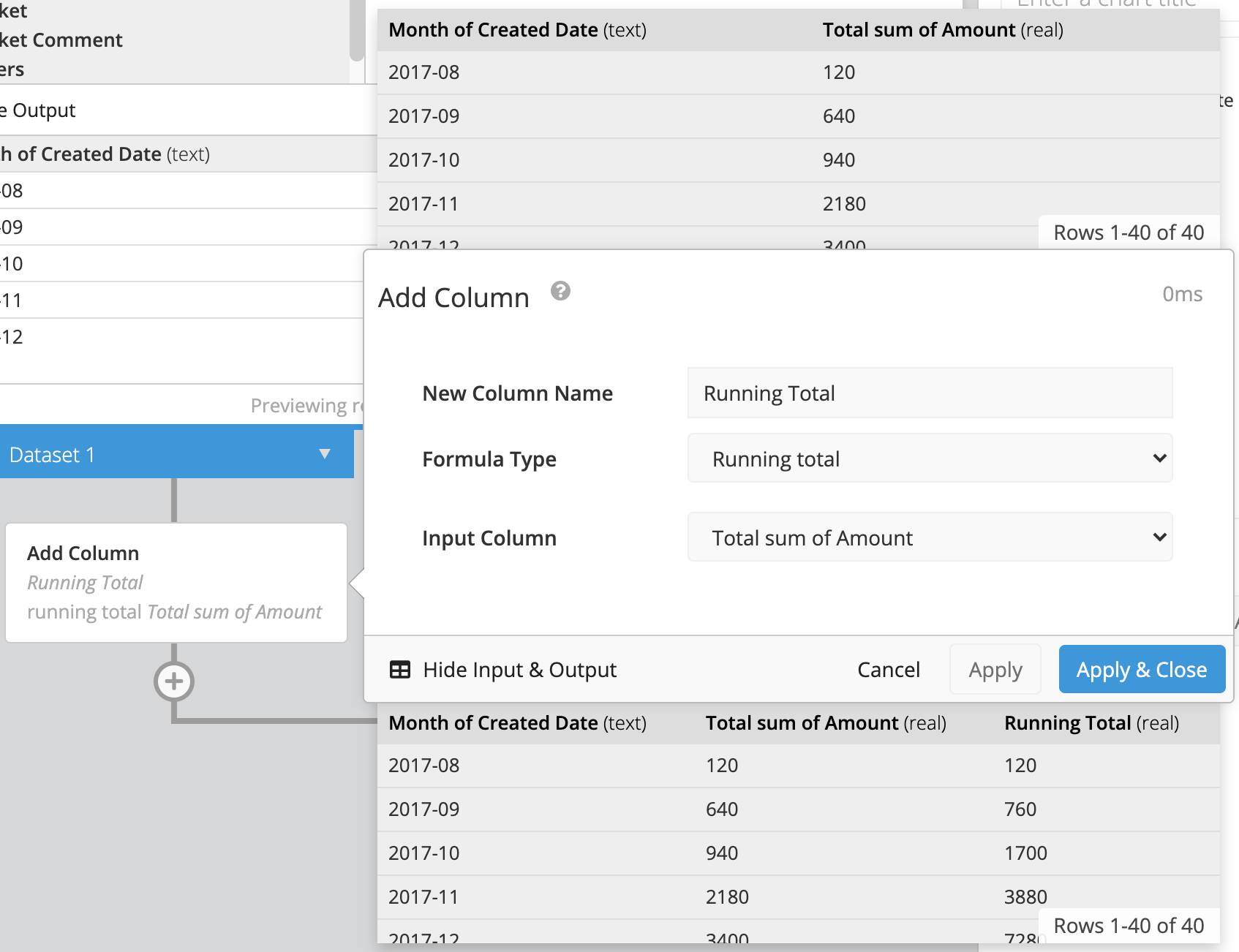Screen dimensions: 1239x952
Task: Click the 2180 value in the input table
Action: pos(844,204)
